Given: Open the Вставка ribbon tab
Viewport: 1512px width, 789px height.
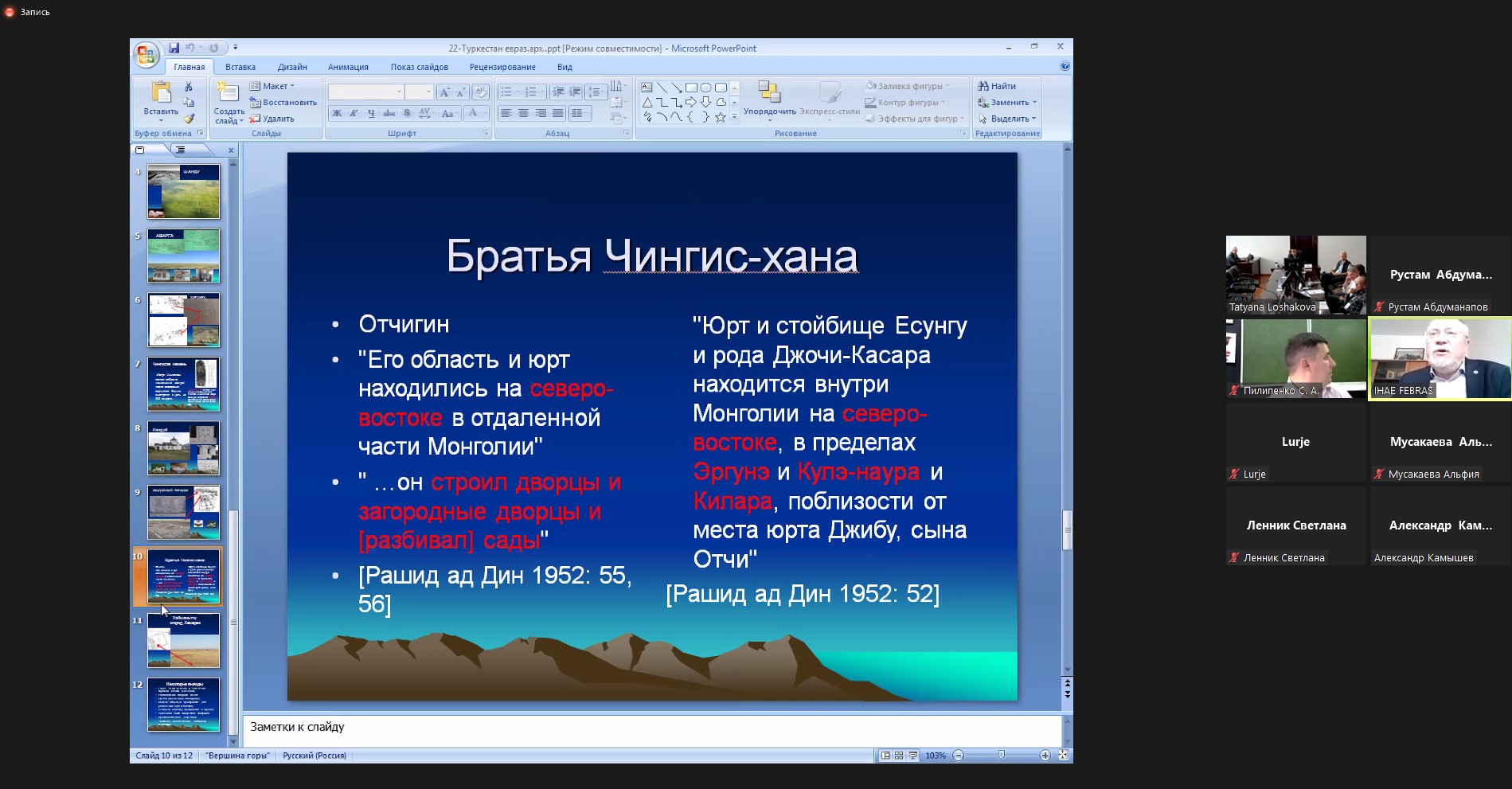Looking at the screenshot, I should (x=240, y=67).
